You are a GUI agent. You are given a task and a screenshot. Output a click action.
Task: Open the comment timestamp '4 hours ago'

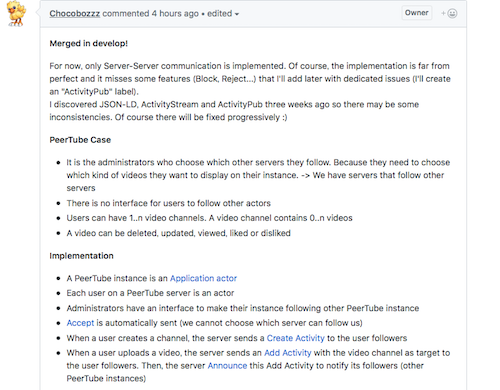175,14
